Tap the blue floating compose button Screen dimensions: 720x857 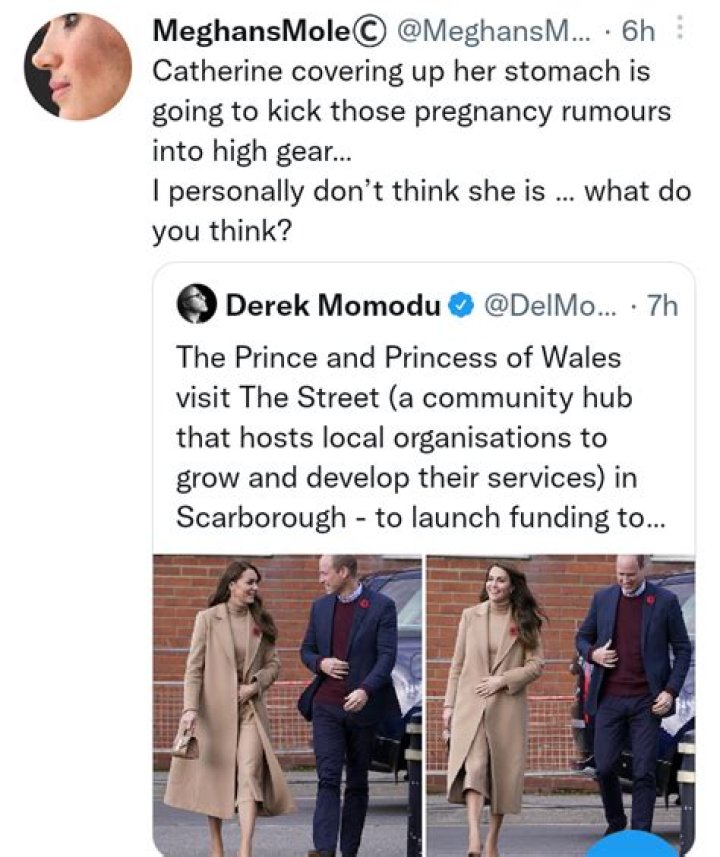pos(630,846)
